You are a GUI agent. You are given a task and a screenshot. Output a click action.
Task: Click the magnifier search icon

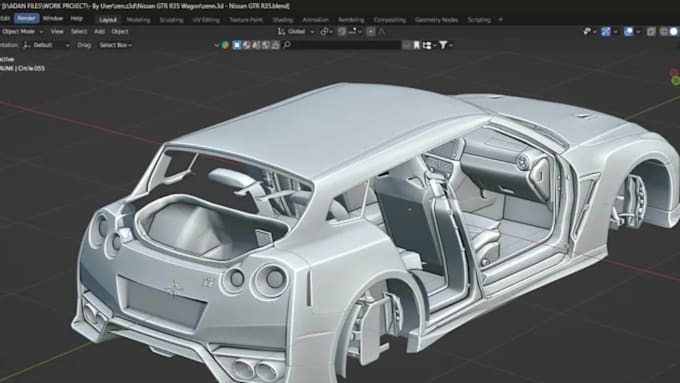pyautogui.click(x=287, y=45)
